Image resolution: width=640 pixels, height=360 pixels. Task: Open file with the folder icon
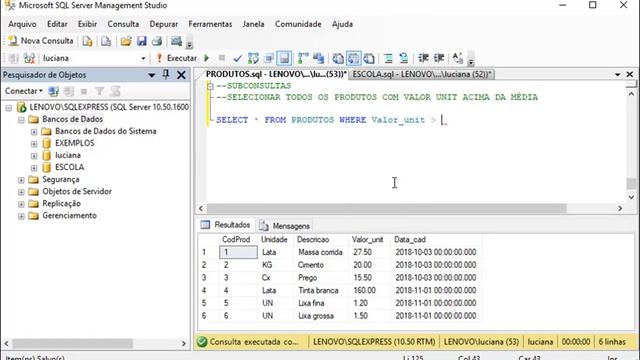126,41
